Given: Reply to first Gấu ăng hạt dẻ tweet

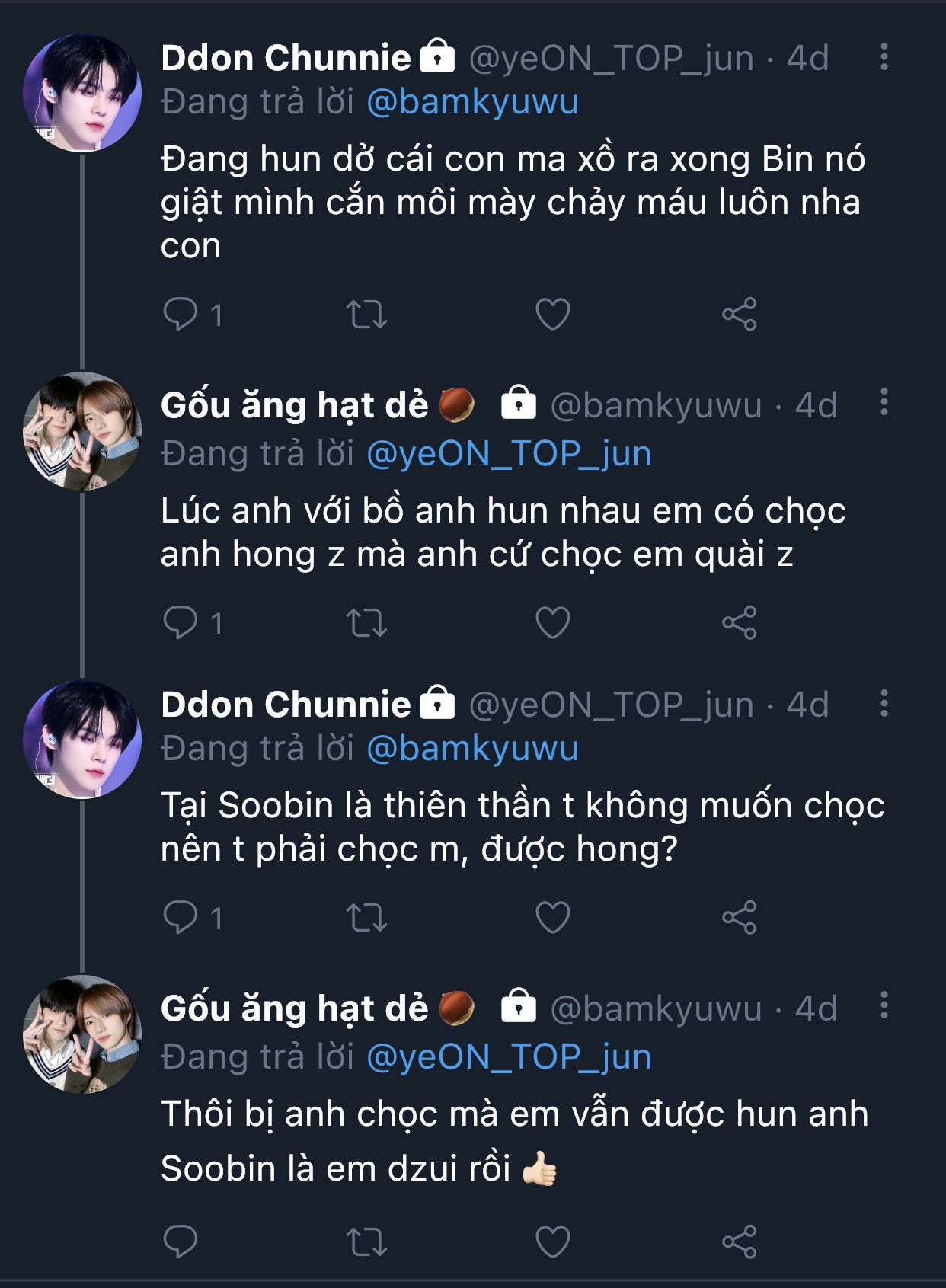Looking at the screenshot, I should 181,622.
